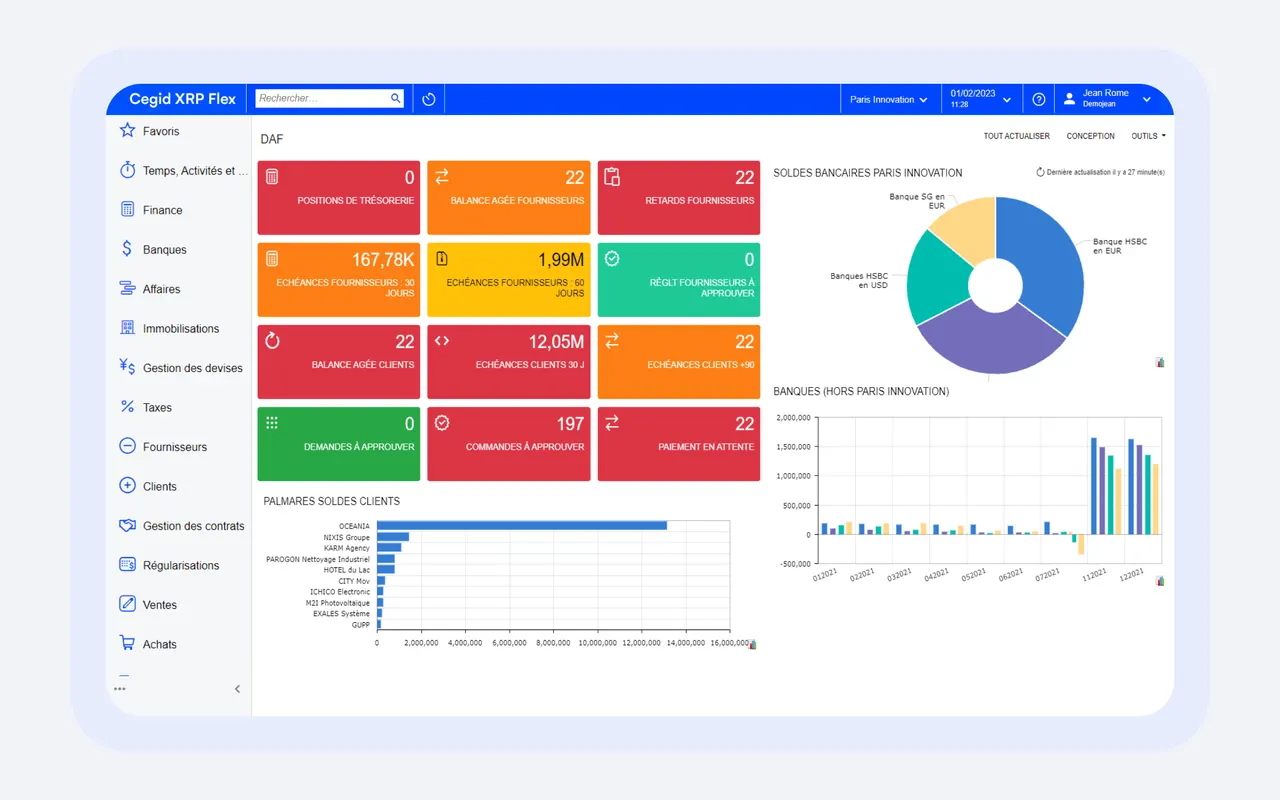Viewport: 1280px width, 800px height.
Task: Open Balance âgée clients tile
Action: 338,362
